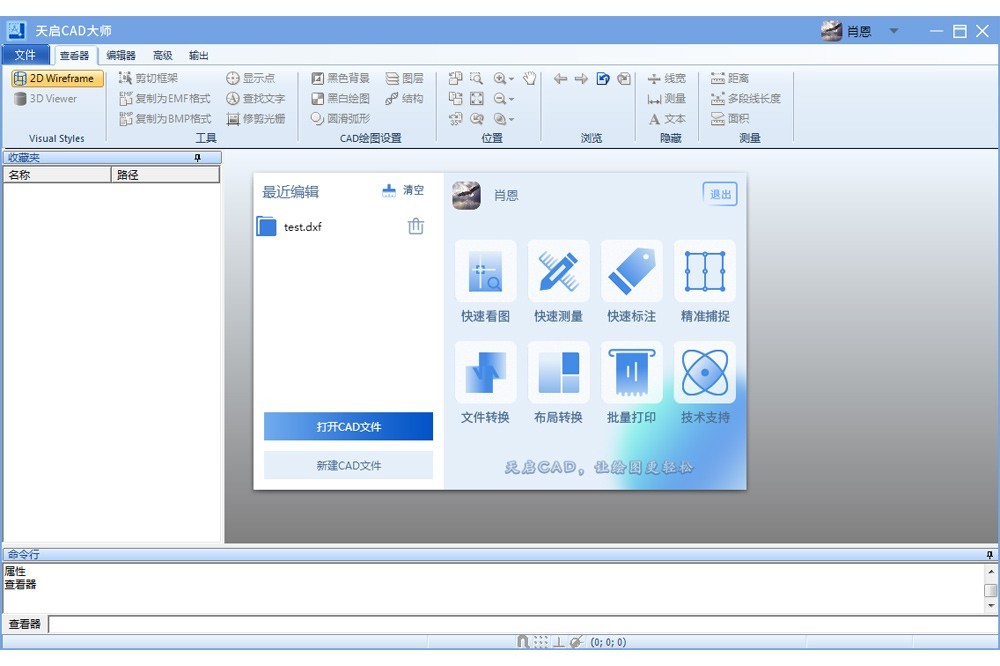The image size is (1000, 666).
Task: Select the 面积 area measure tool
Action: tap(730, 119)
